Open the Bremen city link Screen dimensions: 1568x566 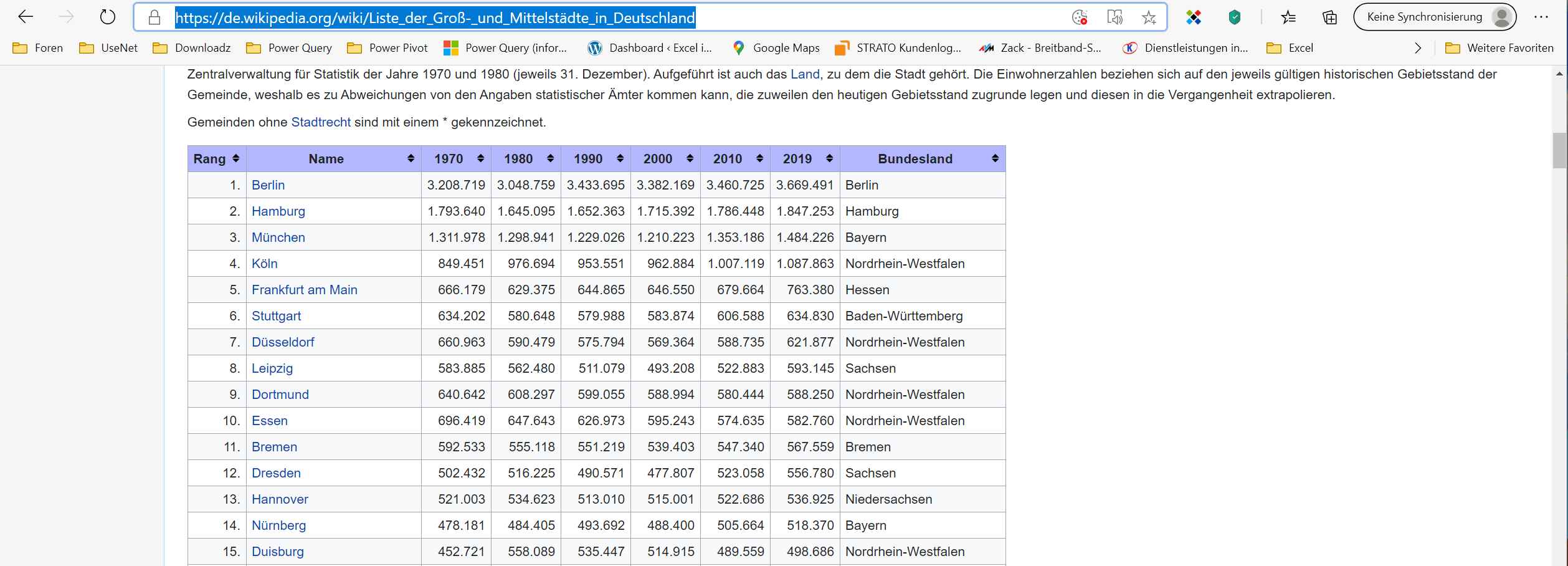(x=274, y=447)
